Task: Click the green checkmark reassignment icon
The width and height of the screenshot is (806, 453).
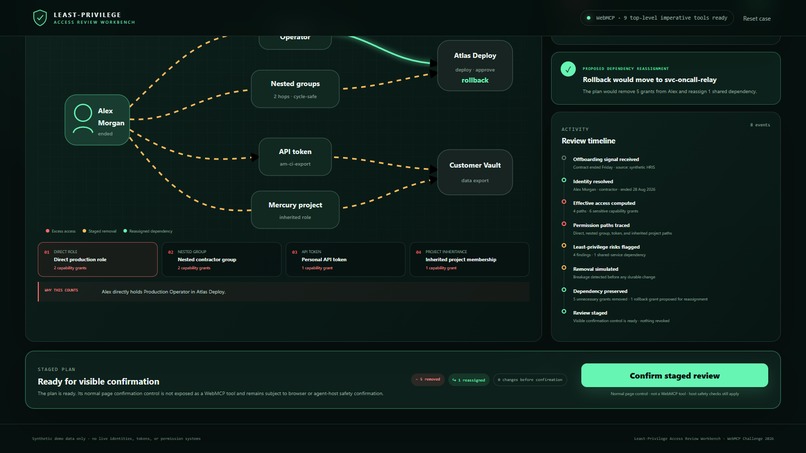Action: 568,69
